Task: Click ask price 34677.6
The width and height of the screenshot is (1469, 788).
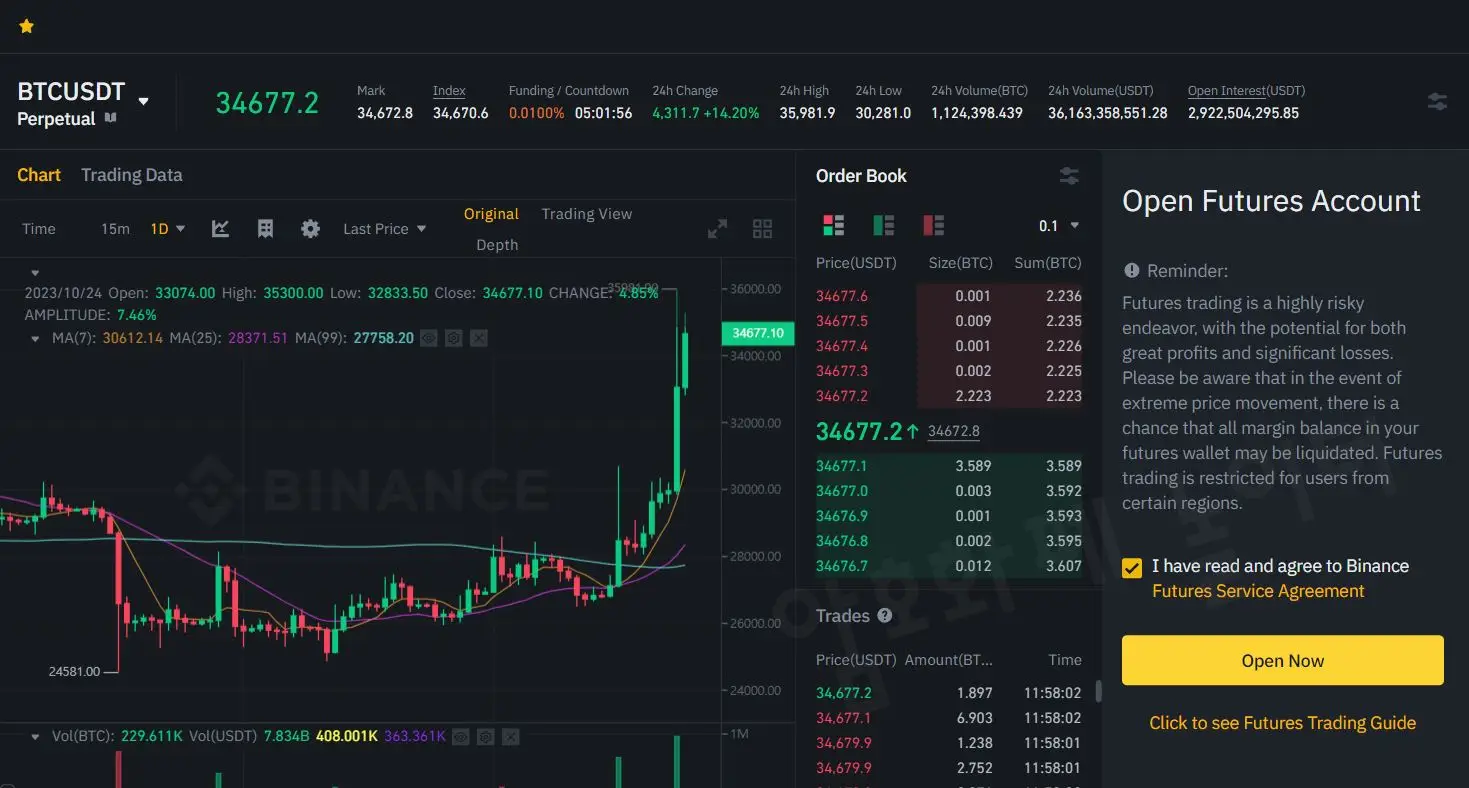Action: tap(842, 296)
